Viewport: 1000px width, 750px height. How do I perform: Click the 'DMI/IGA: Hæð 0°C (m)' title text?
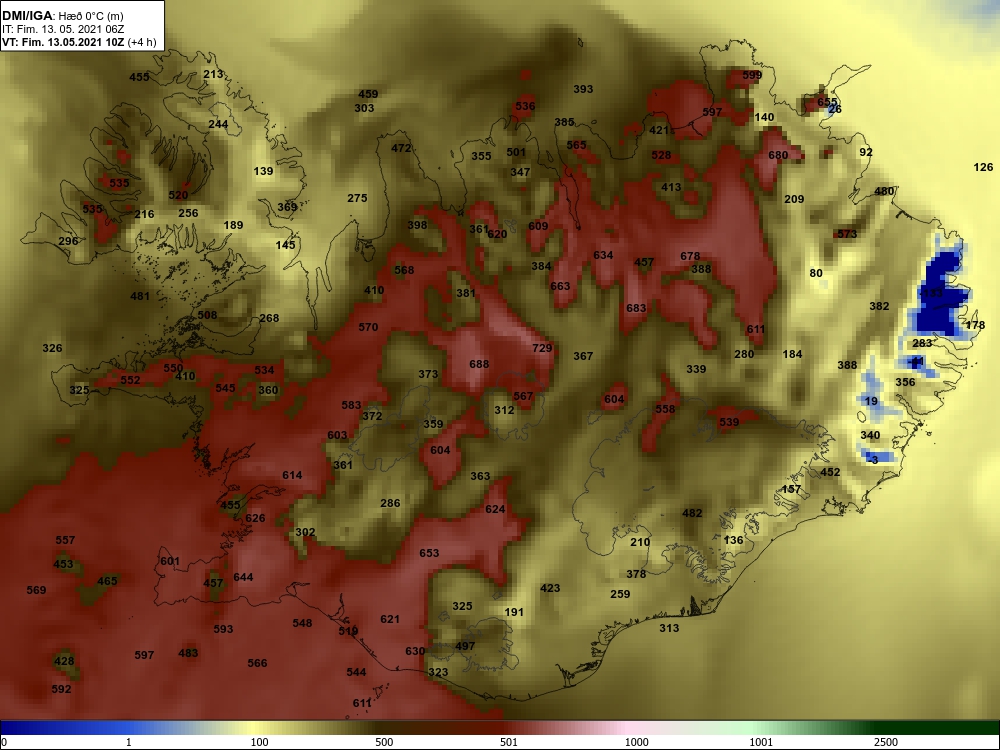click(62, 16)
